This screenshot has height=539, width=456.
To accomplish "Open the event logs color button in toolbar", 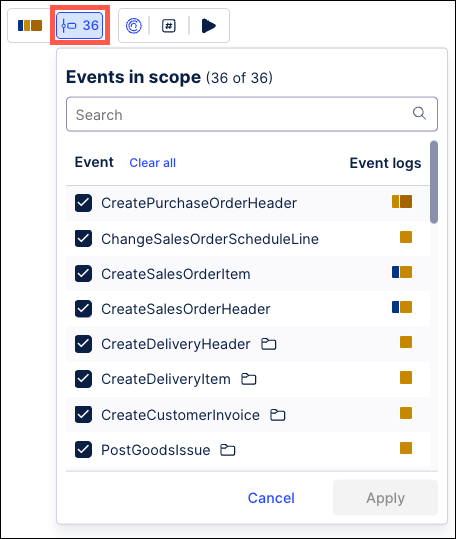I will [30, 25].
